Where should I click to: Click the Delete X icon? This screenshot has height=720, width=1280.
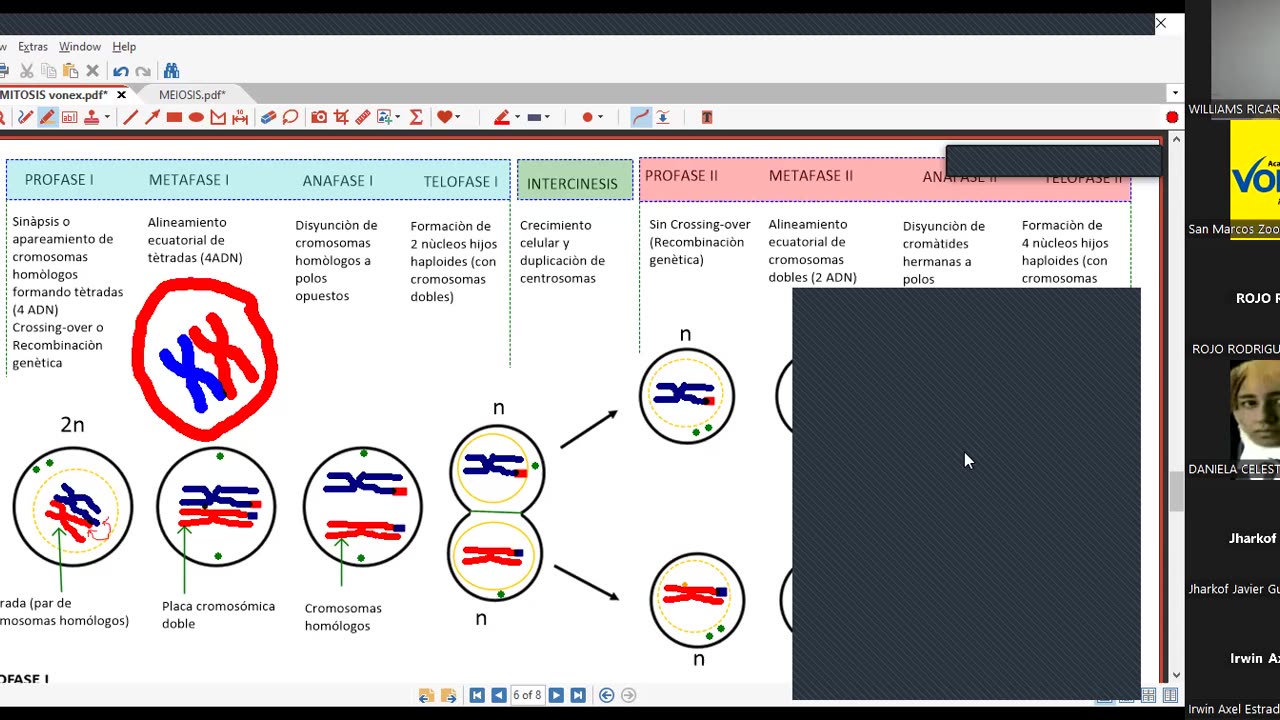[x=92, y=71]
